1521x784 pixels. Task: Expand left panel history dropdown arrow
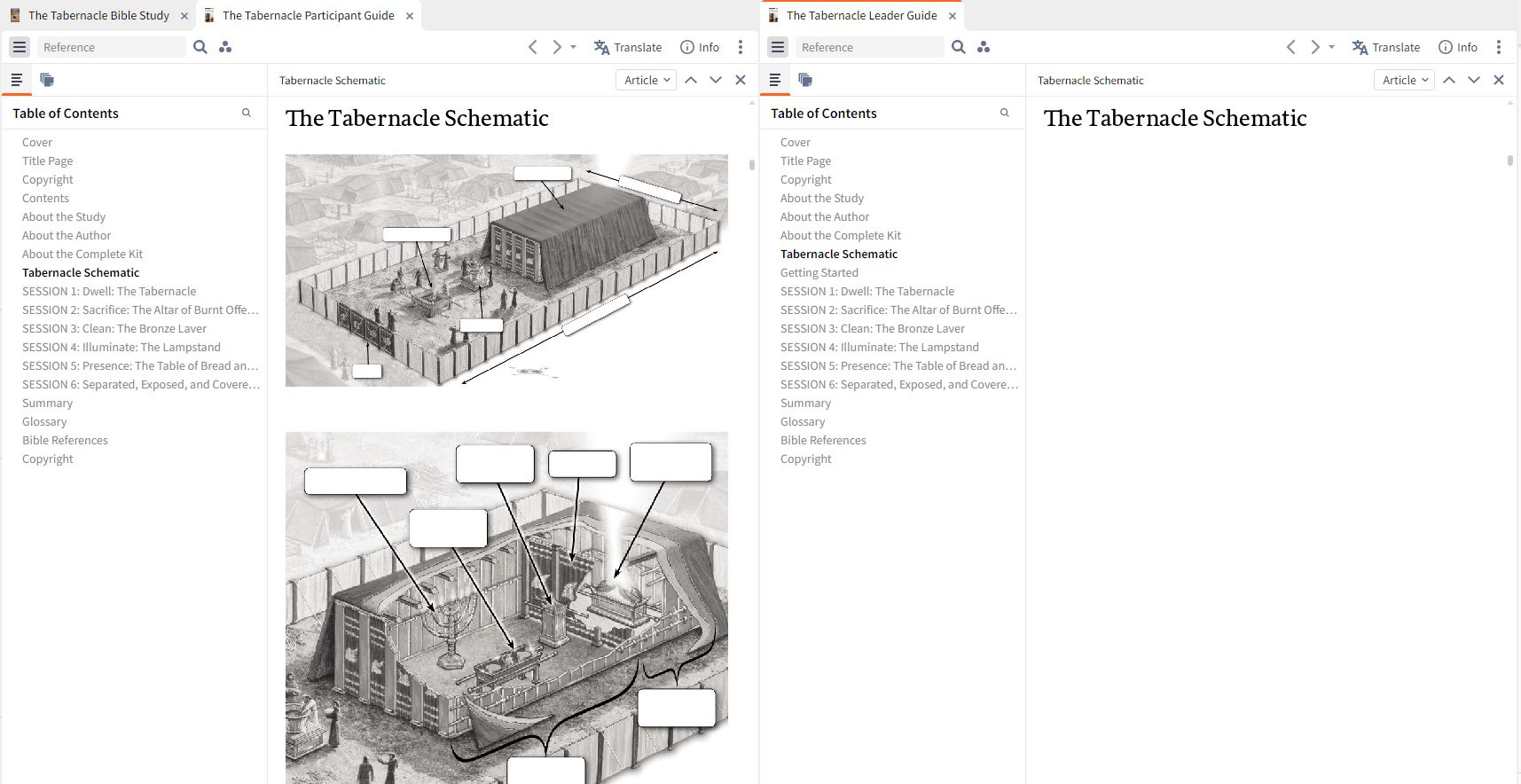point(574,47)
